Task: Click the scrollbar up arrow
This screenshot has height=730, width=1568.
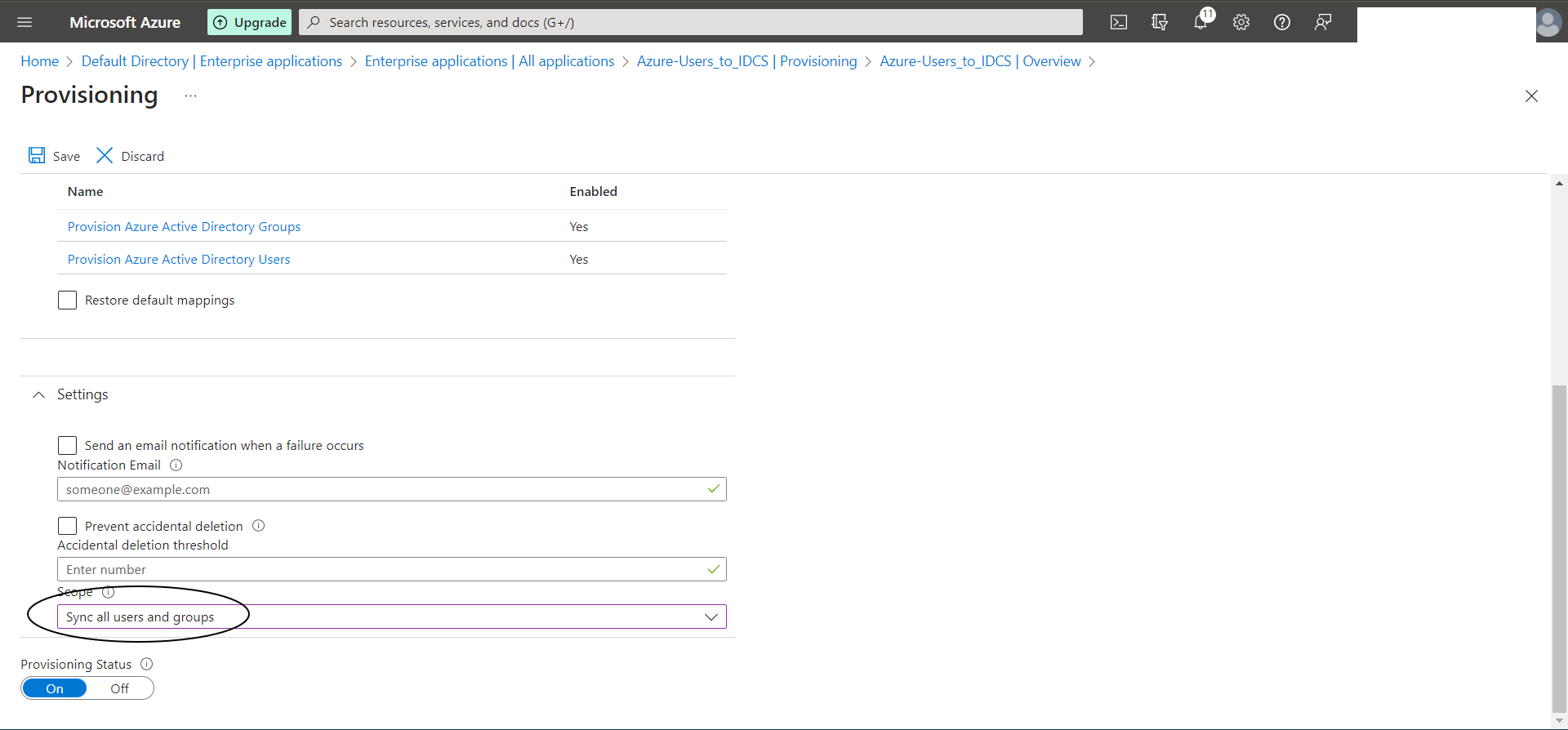Action: click(1559, 183)
